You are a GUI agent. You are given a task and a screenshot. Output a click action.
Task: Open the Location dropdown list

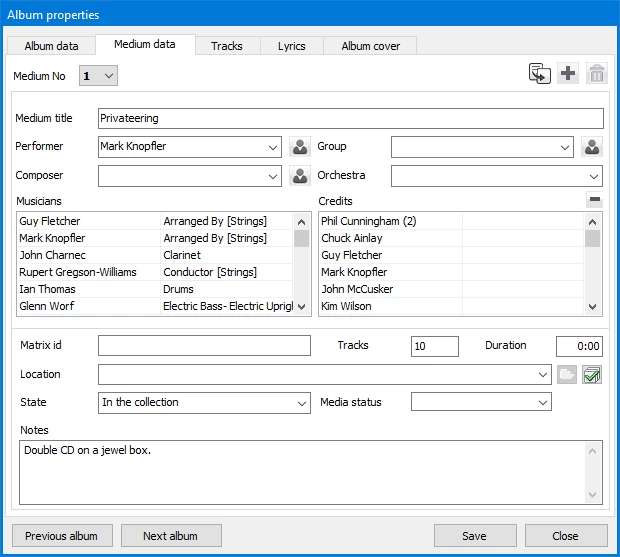coord(543,374)
